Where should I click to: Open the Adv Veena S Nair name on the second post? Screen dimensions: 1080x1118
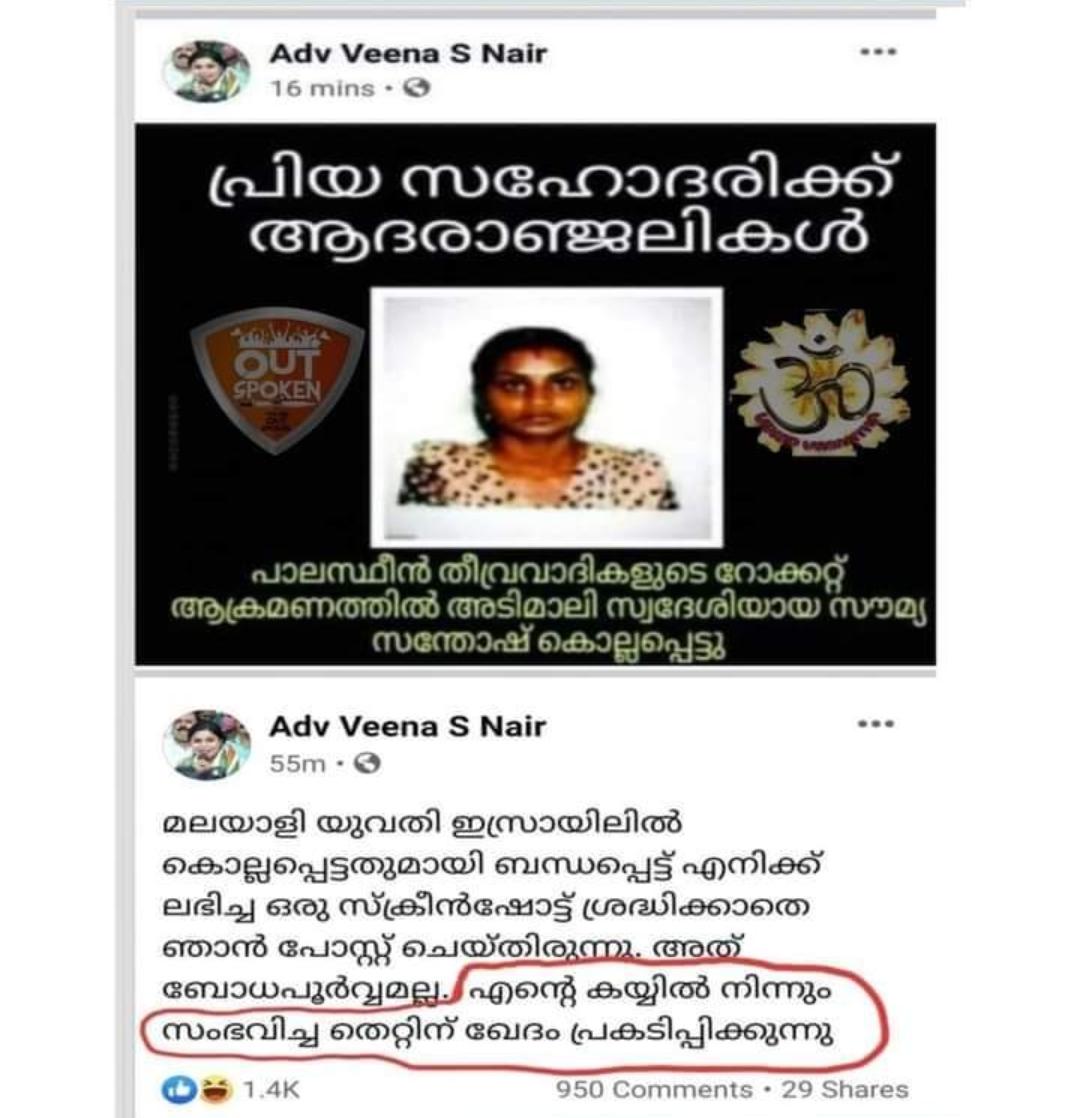[x=408, y=727]
